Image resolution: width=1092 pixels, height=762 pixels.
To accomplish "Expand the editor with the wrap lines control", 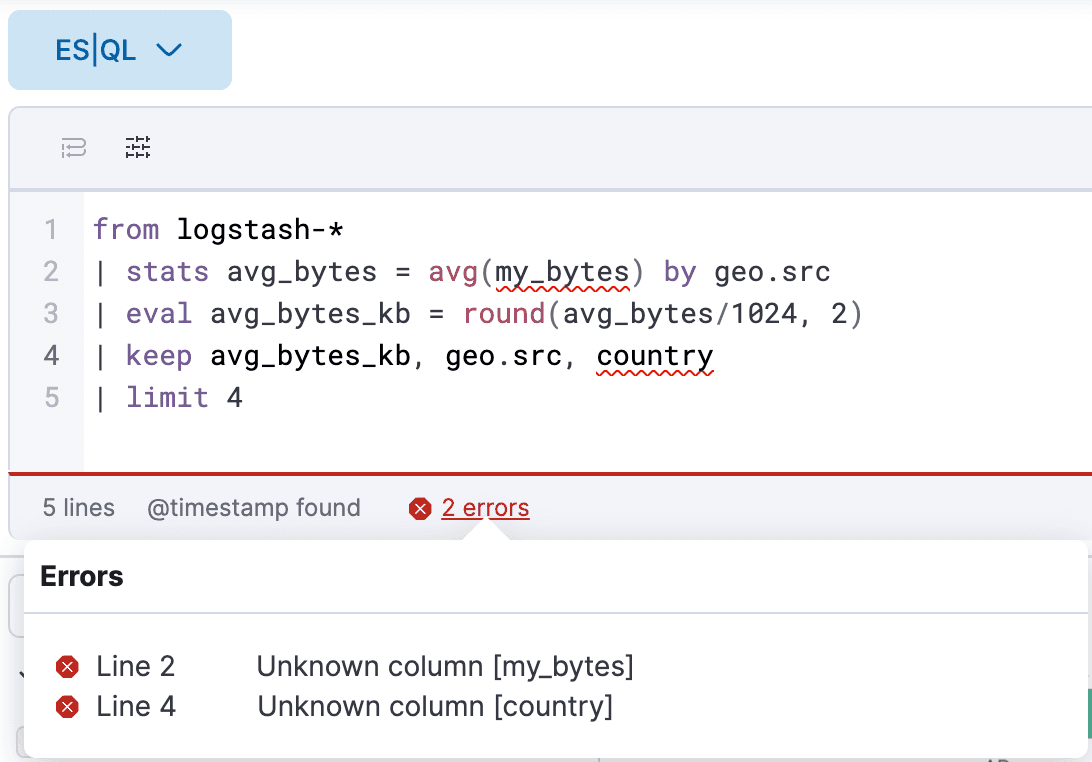I will pos(72,147).
